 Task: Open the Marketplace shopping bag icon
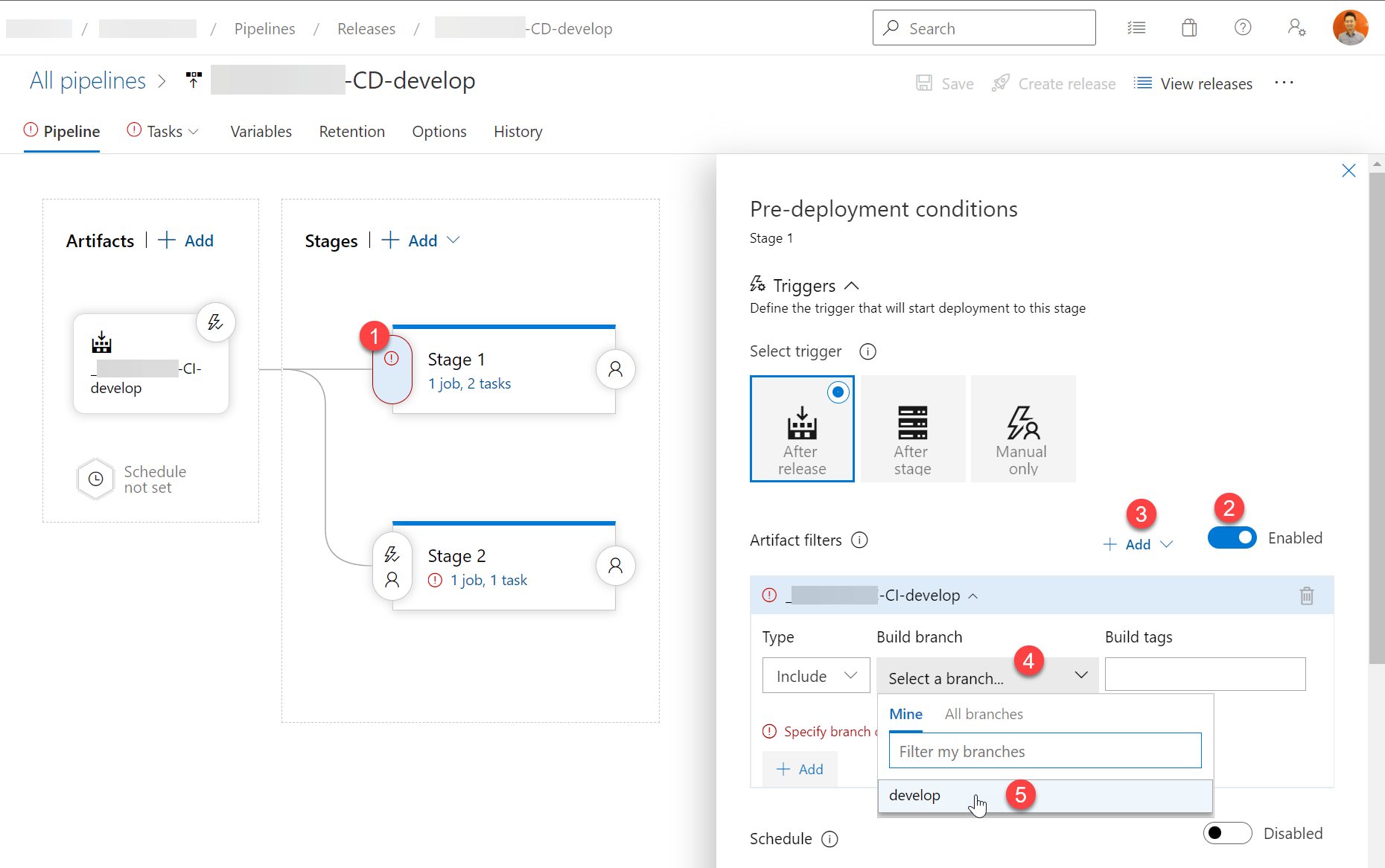point(1189,28)
